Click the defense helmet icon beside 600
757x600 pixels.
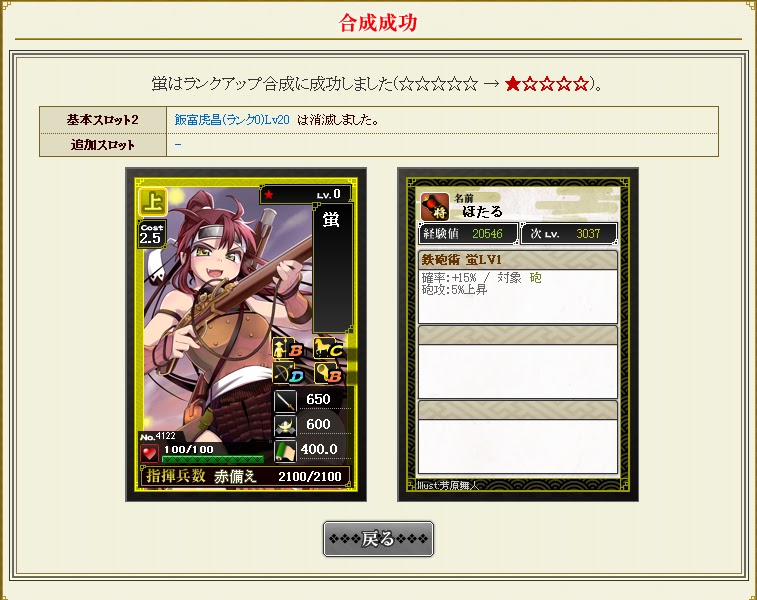285,425
